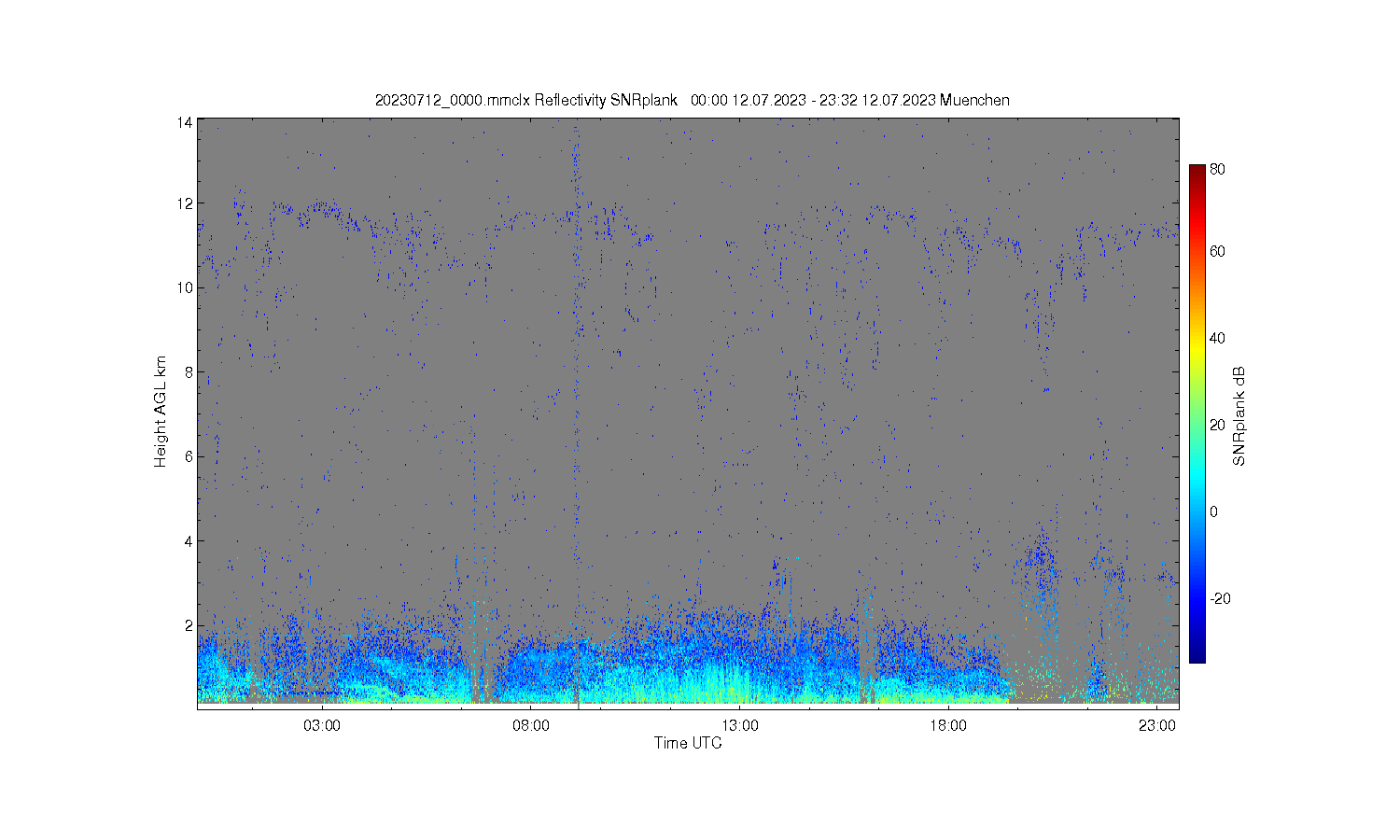The height and width of the screenshot is (840, 1400).
Task: Click the colorbar value 80
Action: click(x=1217, y=169)
